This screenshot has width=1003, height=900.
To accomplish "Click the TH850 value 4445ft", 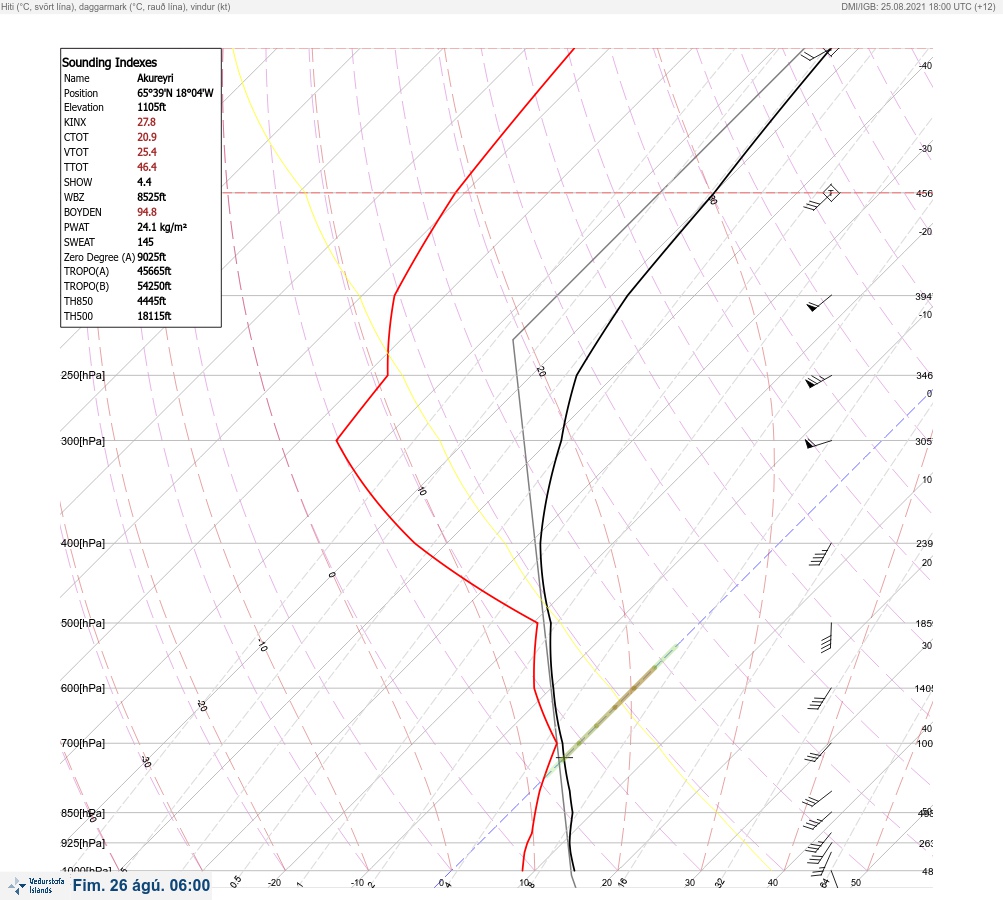I will [x=152, y=301].
